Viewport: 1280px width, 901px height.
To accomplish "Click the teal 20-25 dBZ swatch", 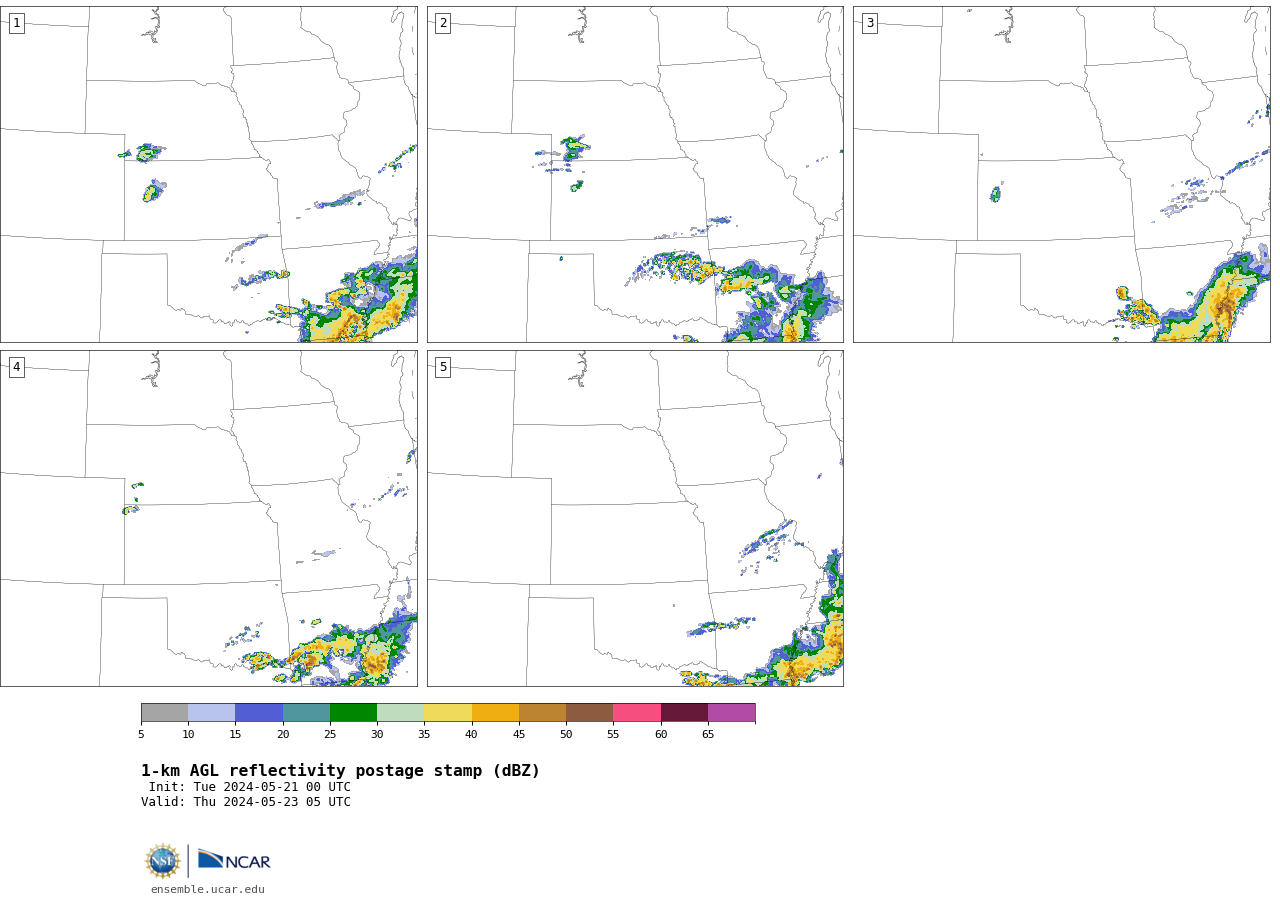I will click(306, 712).
